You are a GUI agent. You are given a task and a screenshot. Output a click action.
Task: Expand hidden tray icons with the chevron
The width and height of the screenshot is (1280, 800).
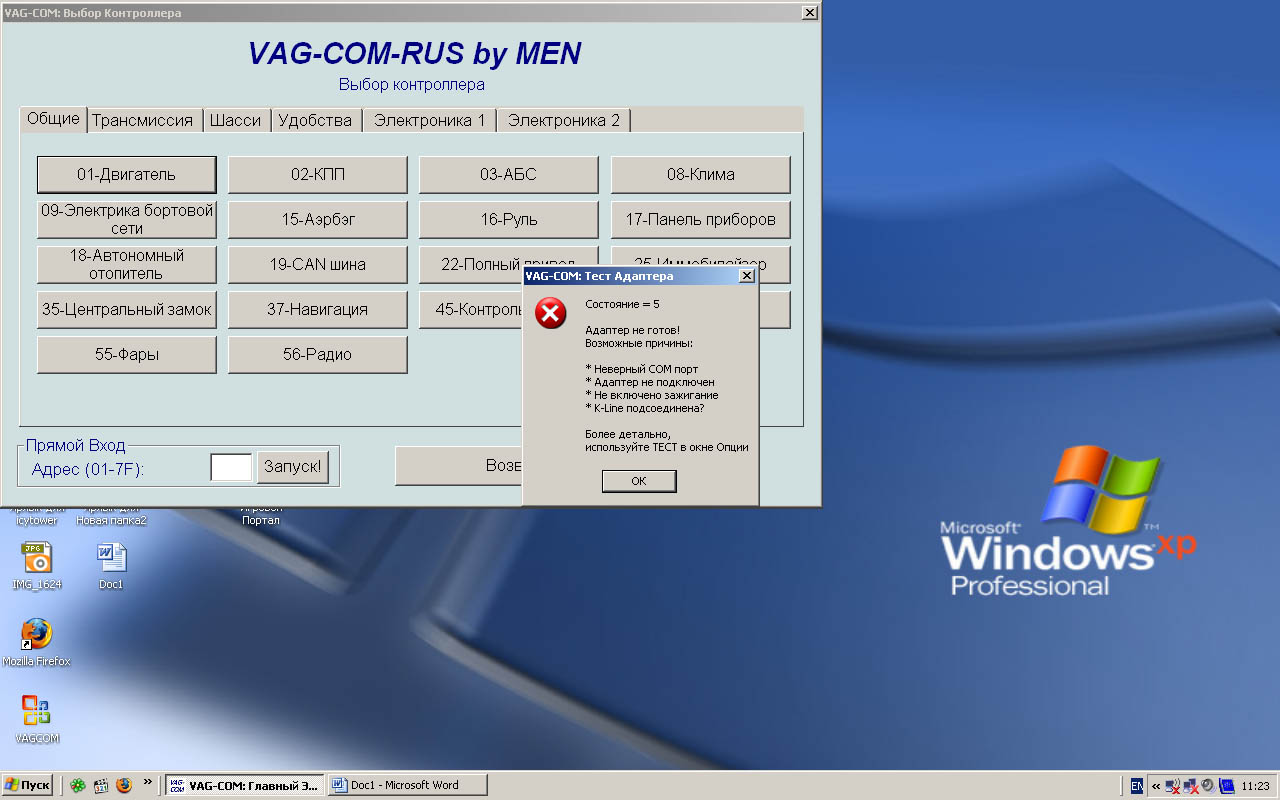pyautogui.click(x=1156, y=786)
